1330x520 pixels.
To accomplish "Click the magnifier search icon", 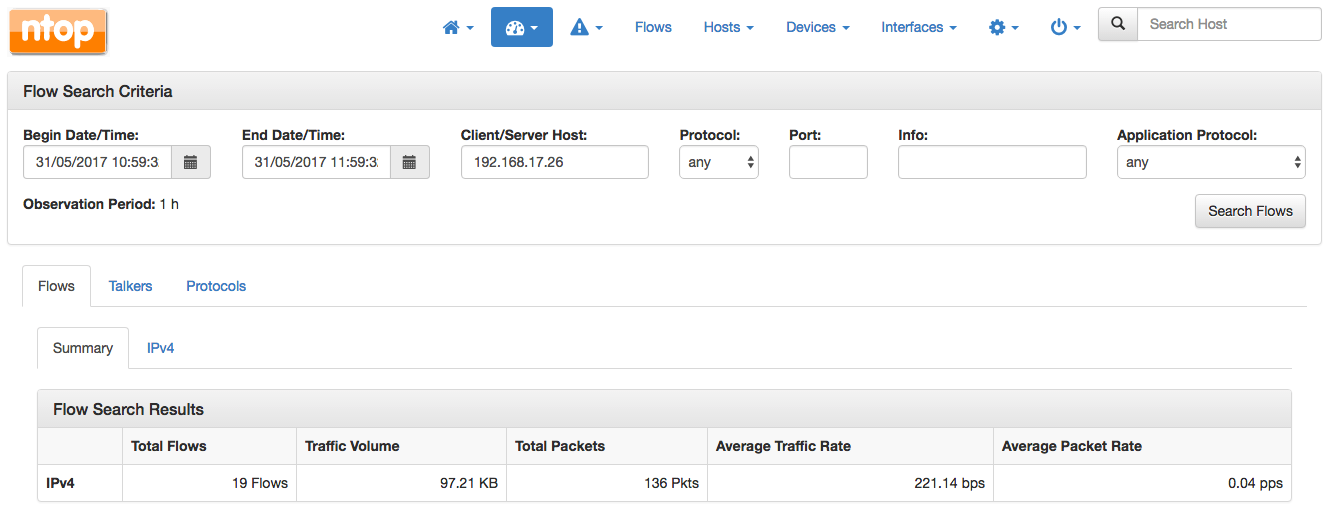I will click(1118, 24).
